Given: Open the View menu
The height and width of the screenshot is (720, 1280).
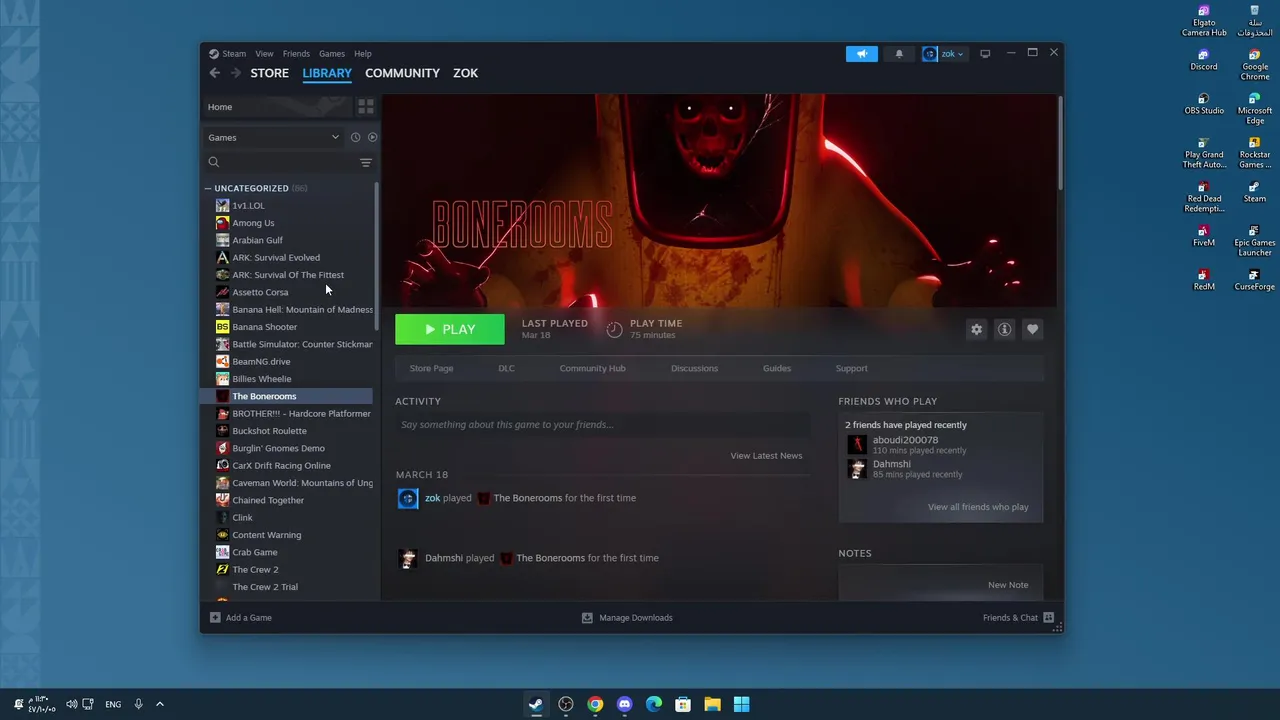Looking at the screenshot, I should [x=264, y=54].
